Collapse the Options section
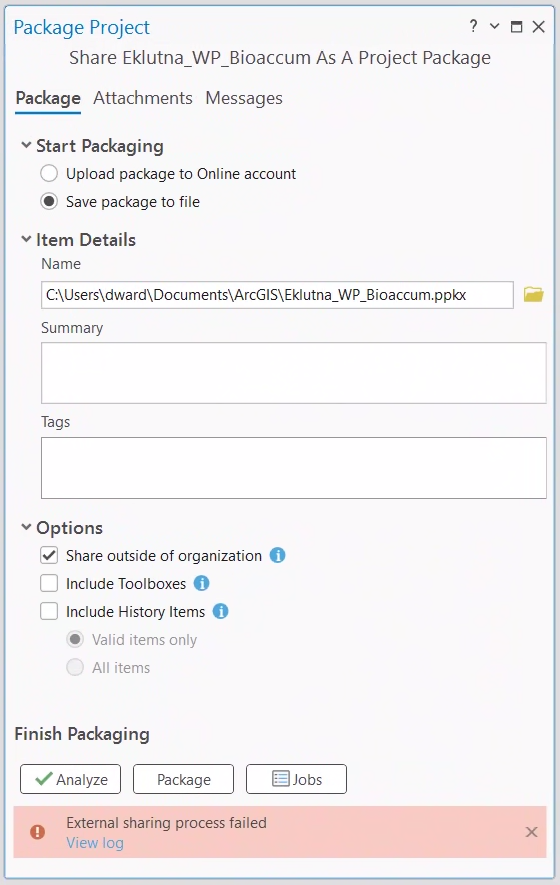 click(x=26, y=527)
